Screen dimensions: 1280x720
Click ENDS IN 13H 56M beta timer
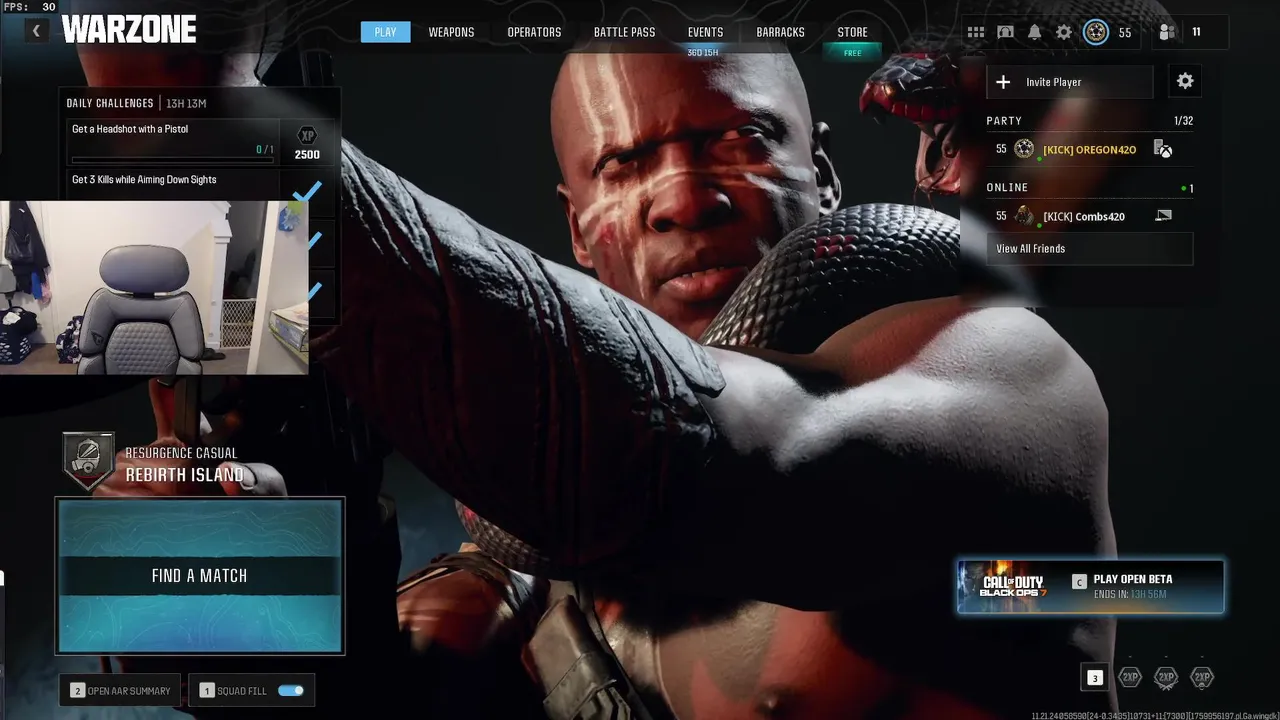[1130, 595]
